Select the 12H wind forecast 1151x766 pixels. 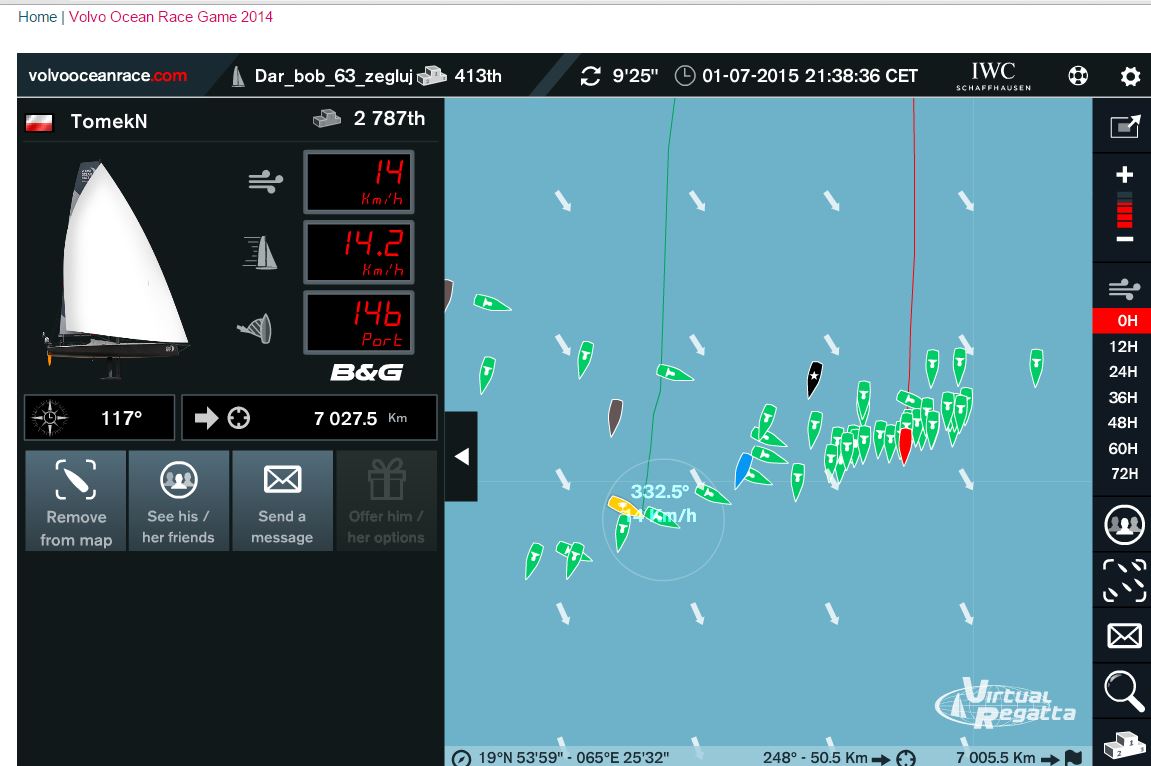[1123, 346]
